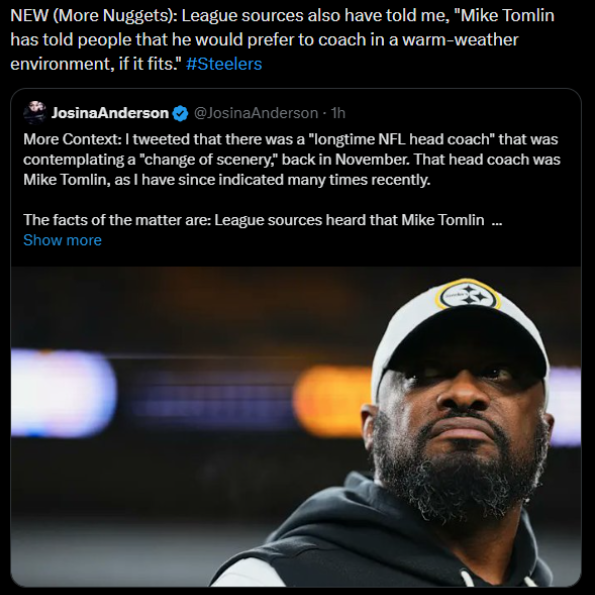Click the 1h timestamp of quoted post

338,113
